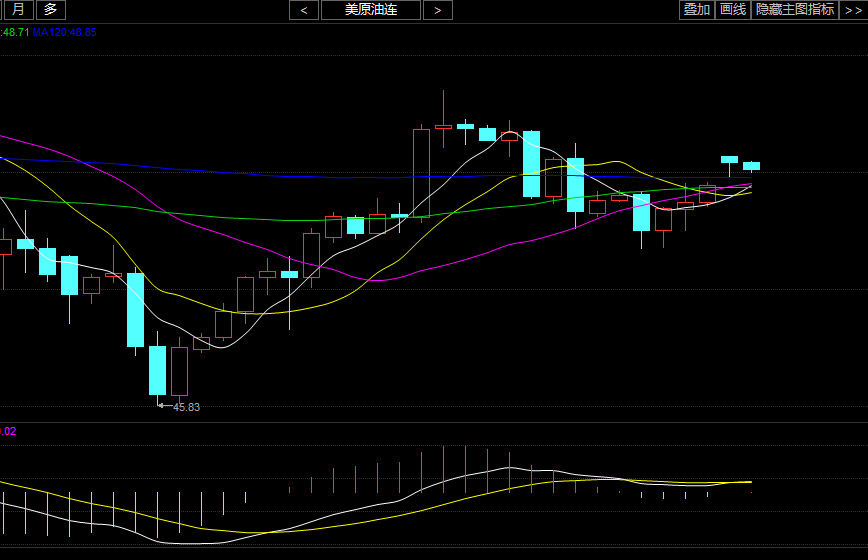868x560 pixels.
Task: Click the candle with the highest upper wick
Action: [443, 126]
